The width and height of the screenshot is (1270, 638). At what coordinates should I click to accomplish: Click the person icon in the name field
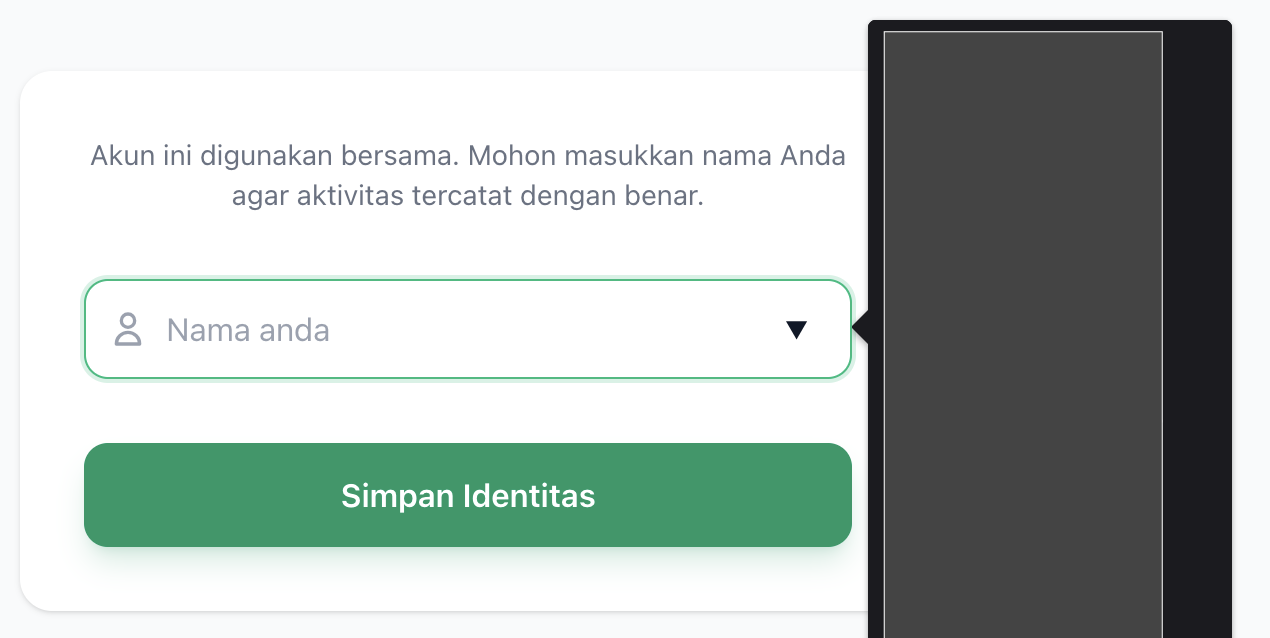point(128,330)
